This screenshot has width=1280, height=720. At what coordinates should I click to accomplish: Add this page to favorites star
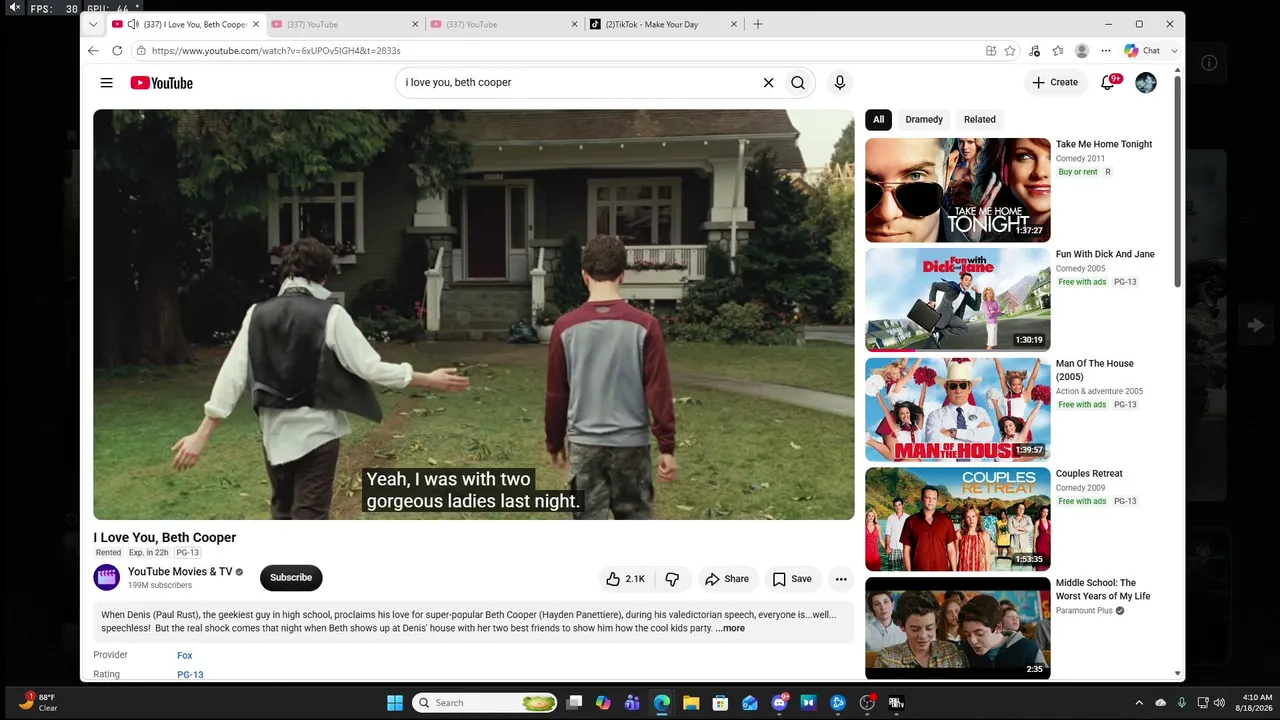[x=1010, y=51]
